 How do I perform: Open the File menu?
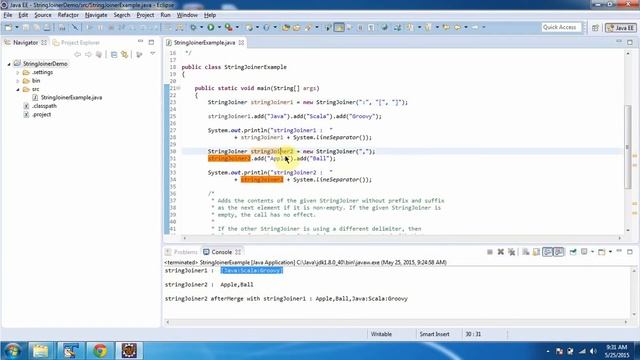click(8, 15)
